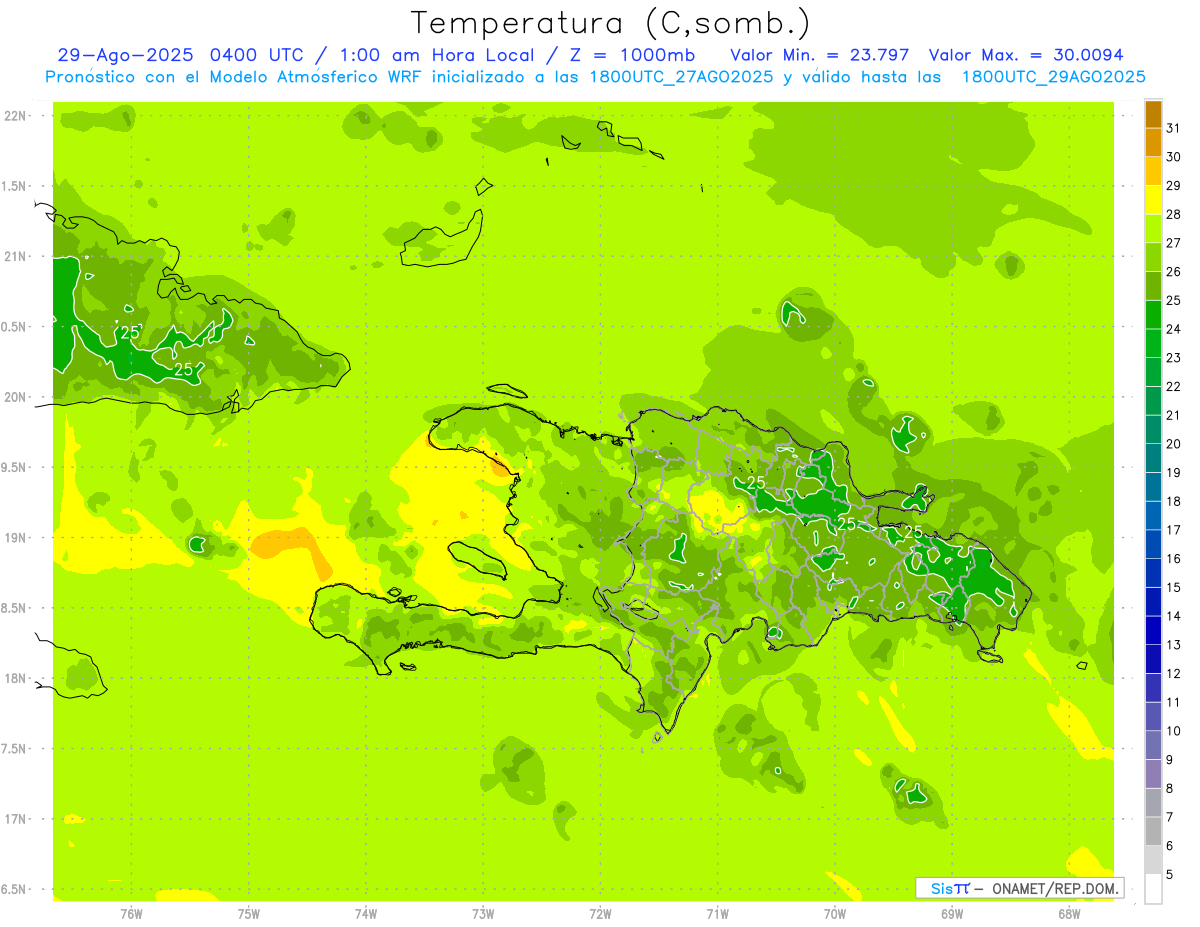1200x927 pixels.
Task: Click legend value 31
Action: point(1174,128)
